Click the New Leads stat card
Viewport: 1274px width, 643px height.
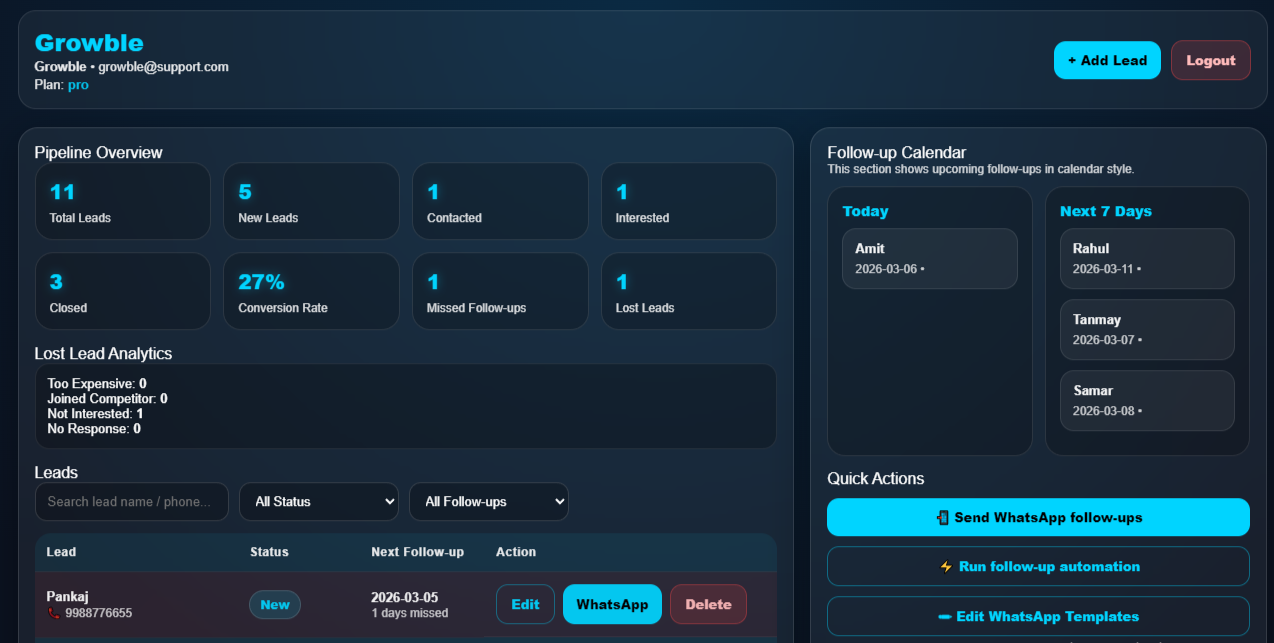311,201
